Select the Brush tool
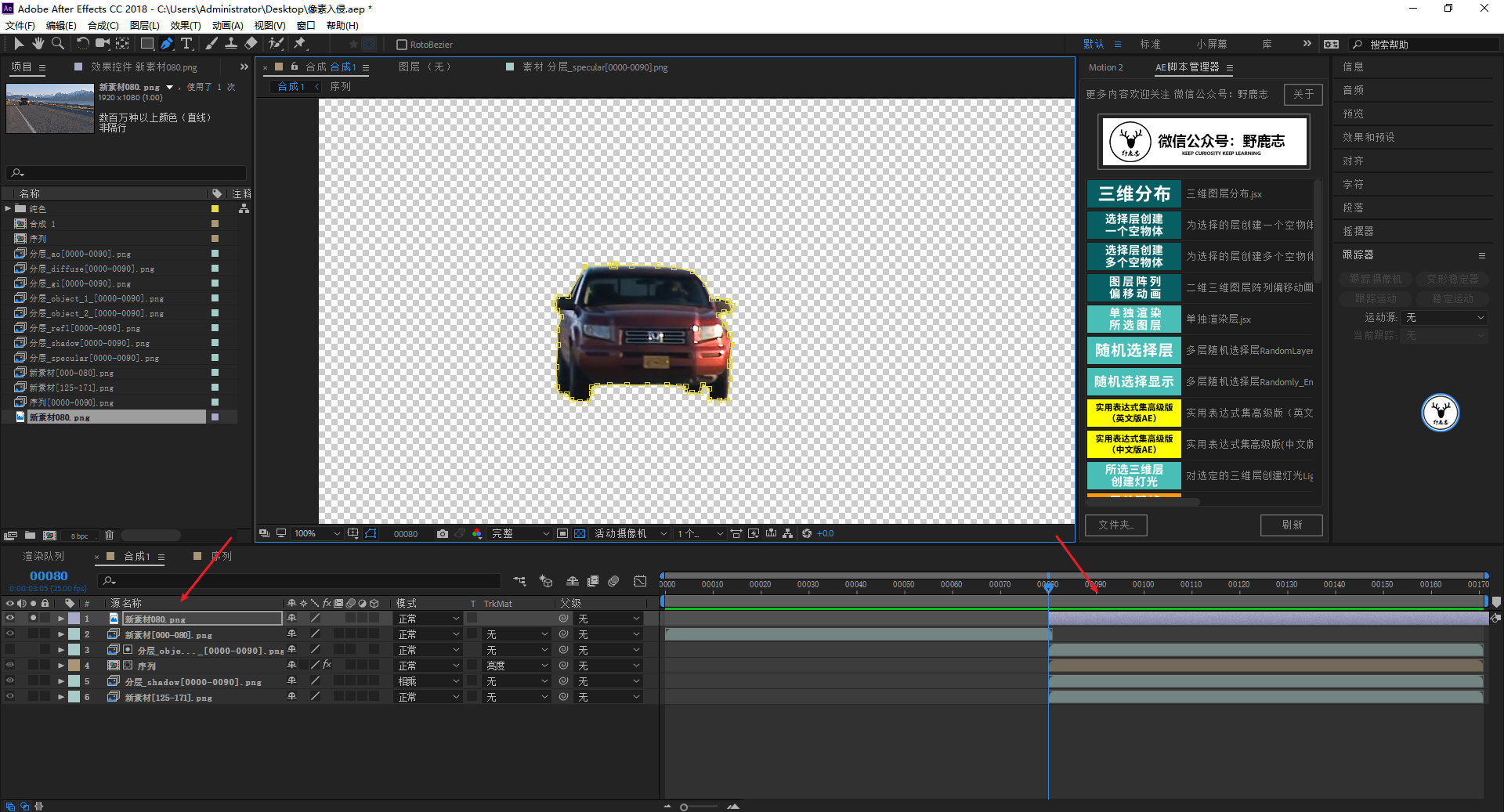 click(x=211, y=44)
